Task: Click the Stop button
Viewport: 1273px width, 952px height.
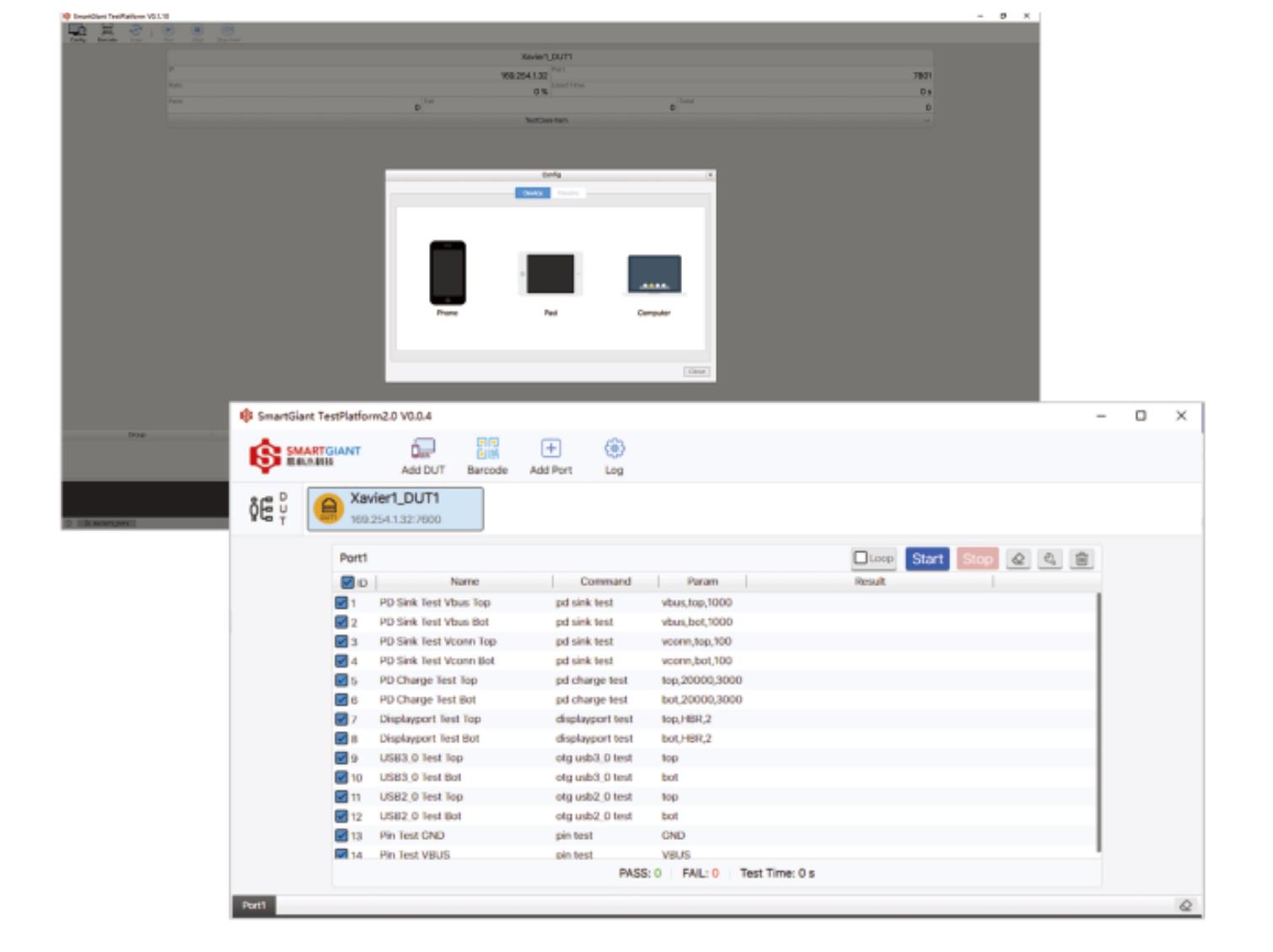Action: [x=978, y=558]
